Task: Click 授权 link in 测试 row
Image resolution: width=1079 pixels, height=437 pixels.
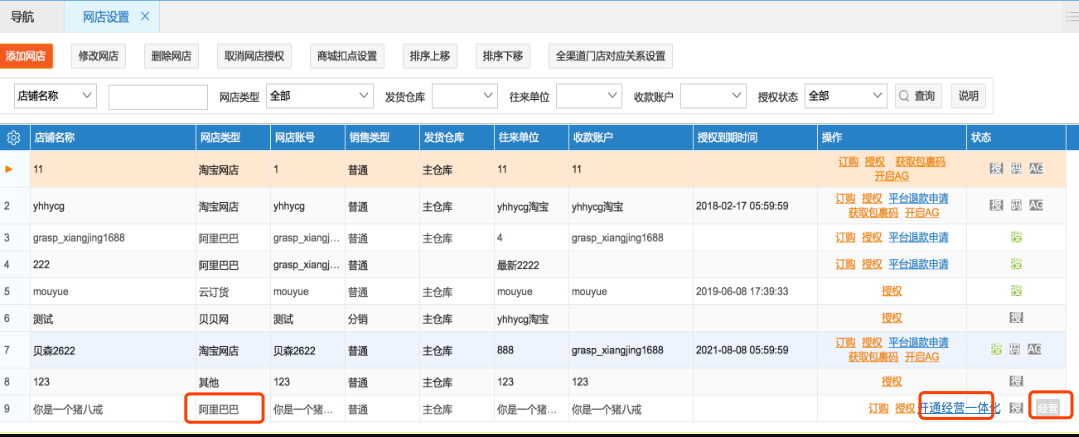Action: click(x=892, y=318)
